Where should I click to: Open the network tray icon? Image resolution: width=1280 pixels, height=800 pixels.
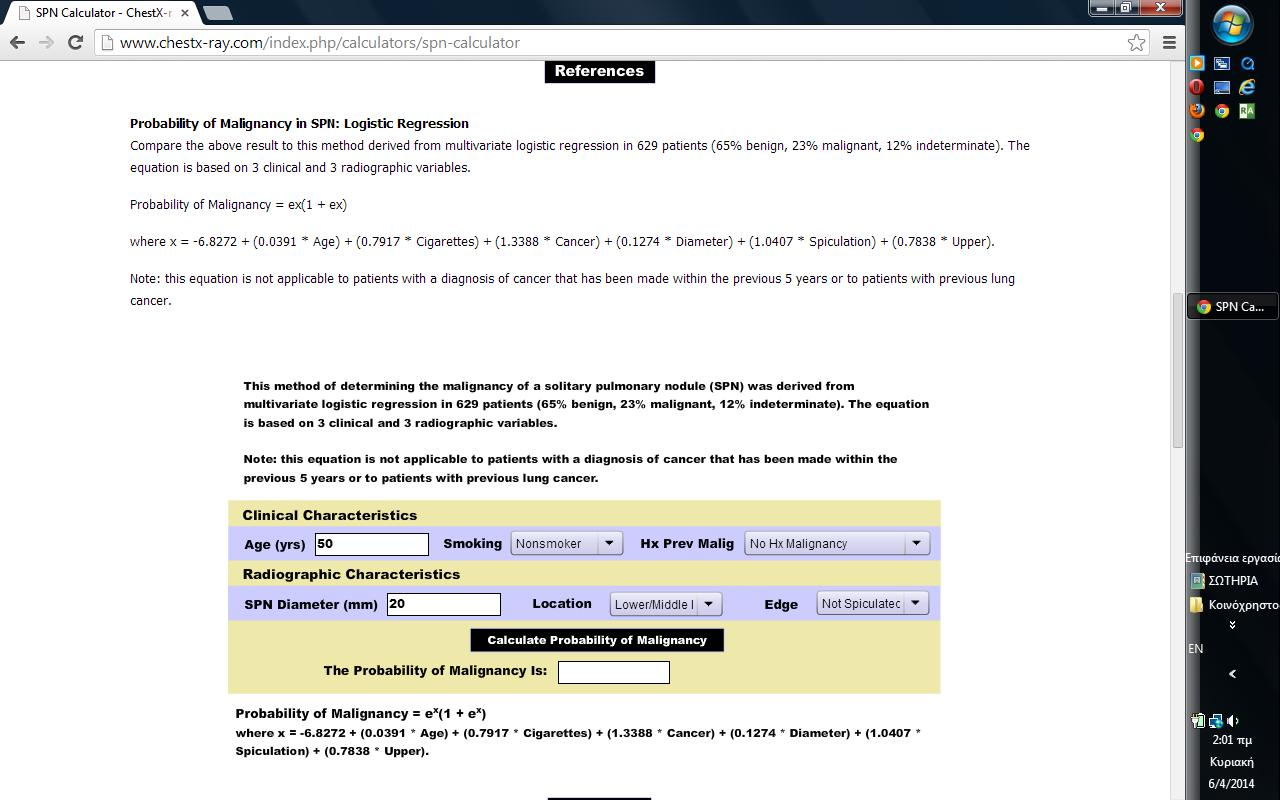[1216, 720]
